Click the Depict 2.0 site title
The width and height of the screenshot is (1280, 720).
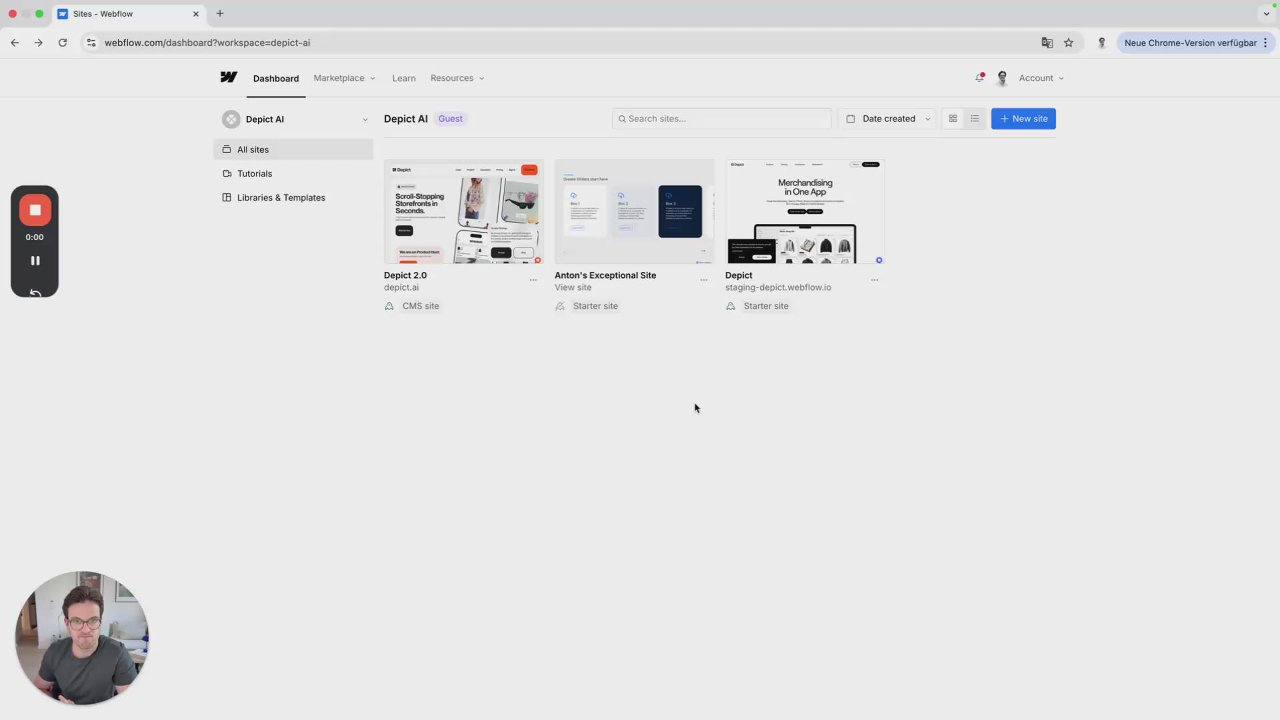[405, 275]
